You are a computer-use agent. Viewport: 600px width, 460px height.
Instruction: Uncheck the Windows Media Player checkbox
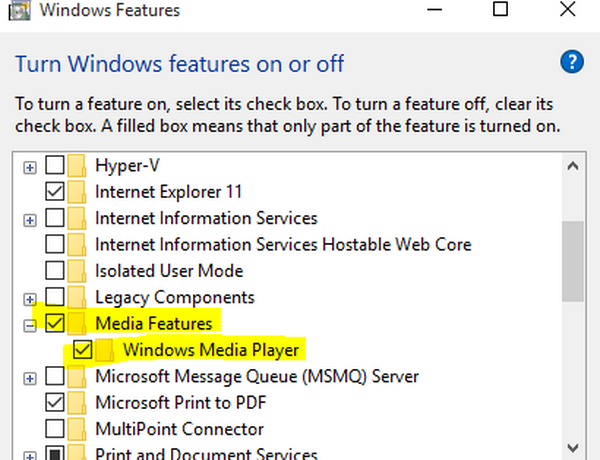[83, 350]
